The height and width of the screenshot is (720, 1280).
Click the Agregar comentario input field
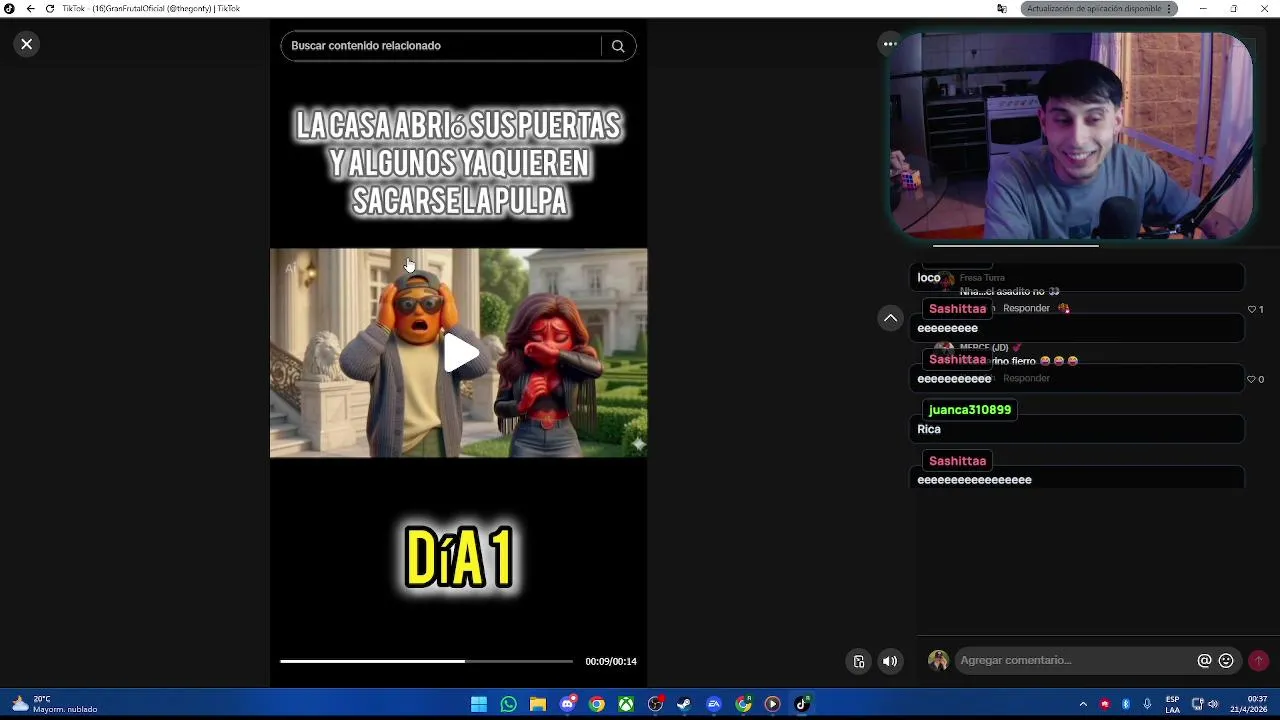1075,660
